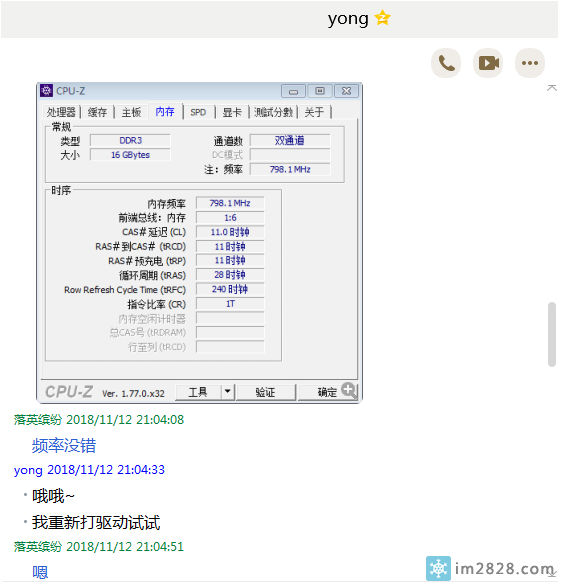Expand the 工具 dropdown arrow
Screen dimensions: 561x586
[x=227, y=392]
